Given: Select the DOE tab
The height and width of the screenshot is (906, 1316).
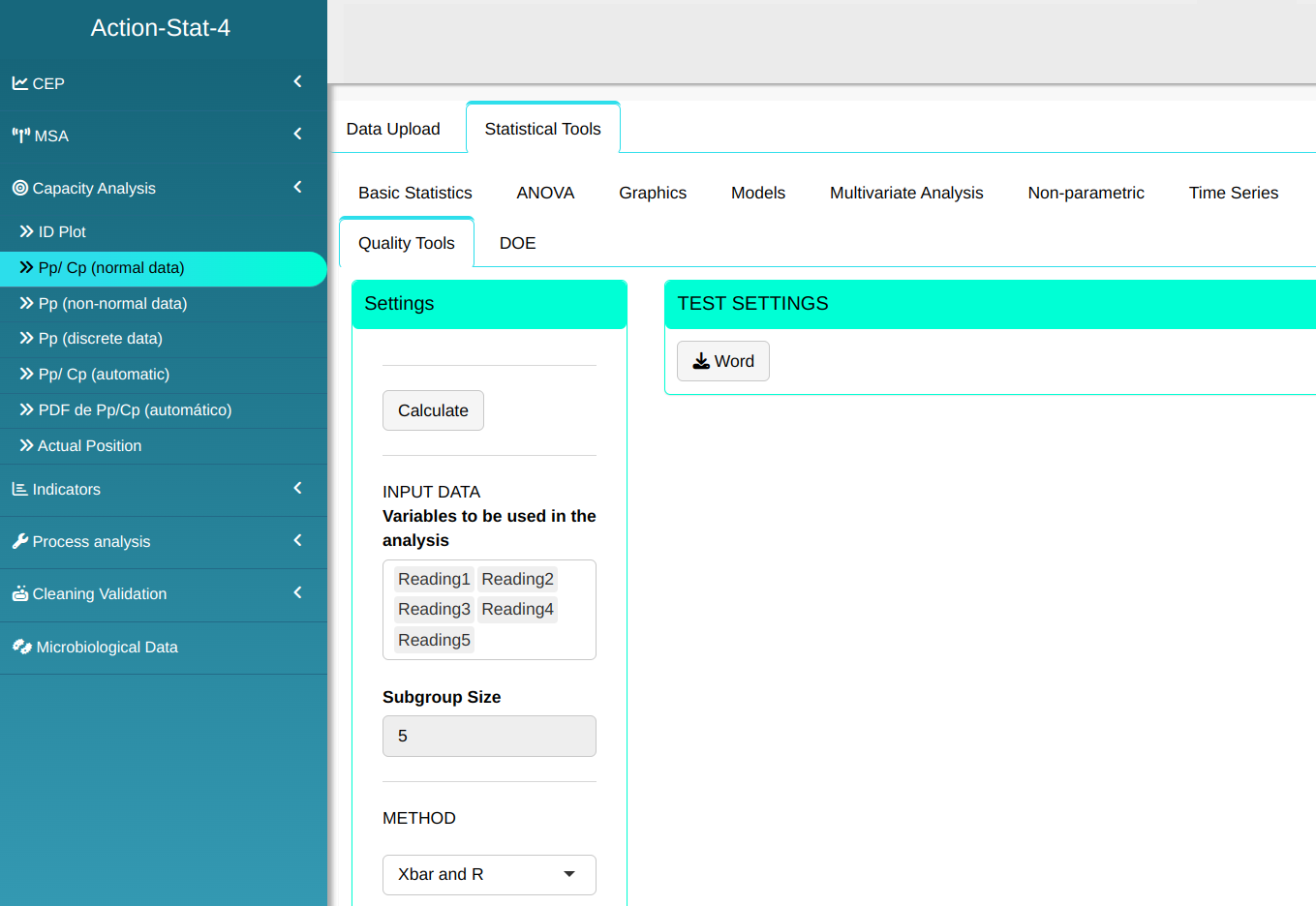Looking at the screenshot, I should pyautogui.click(x=517, y=243).
